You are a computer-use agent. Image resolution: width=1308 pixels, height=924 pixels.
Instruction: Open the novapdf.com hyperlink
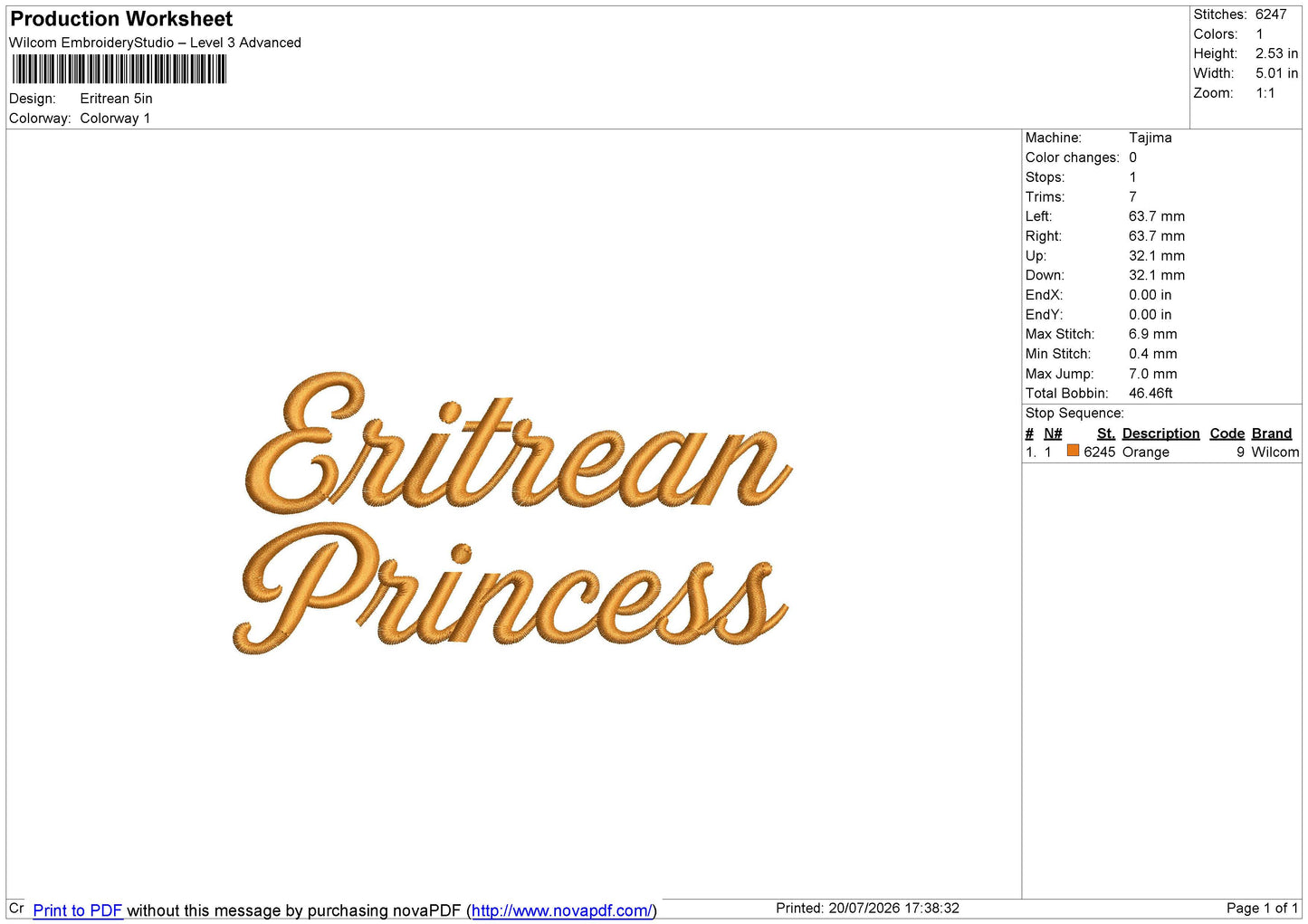pos(561,910)
